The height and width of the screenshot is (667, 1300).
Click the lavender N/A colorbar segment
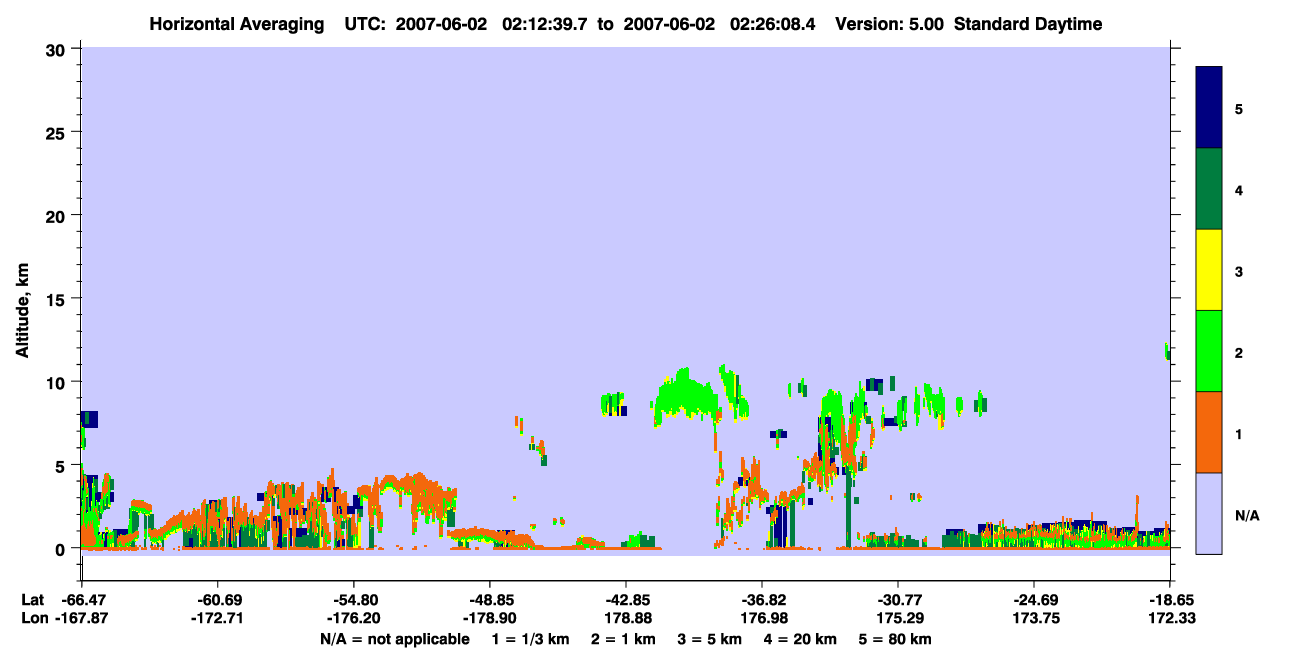(1209, 513)
